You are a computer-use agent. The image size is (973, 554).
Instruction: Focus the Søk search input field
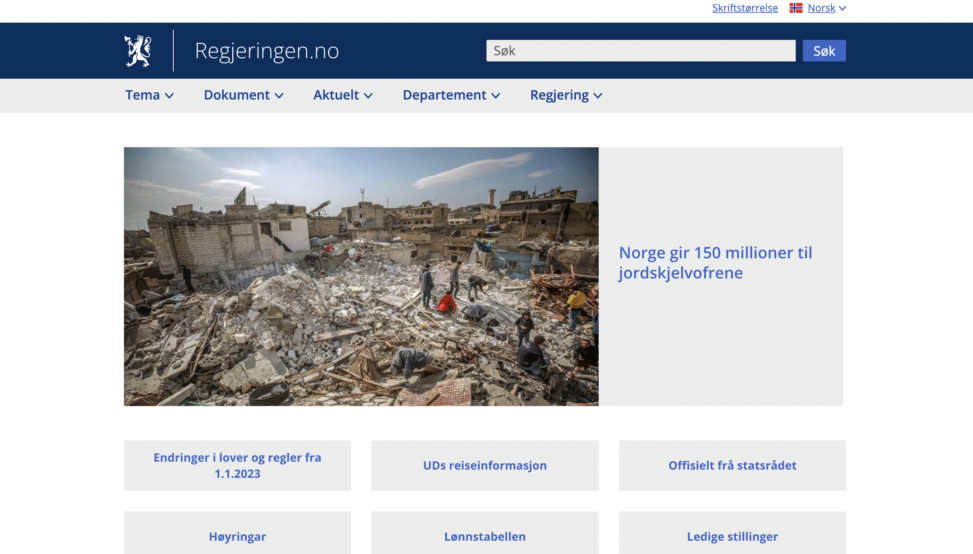click(x=641, y=51)
